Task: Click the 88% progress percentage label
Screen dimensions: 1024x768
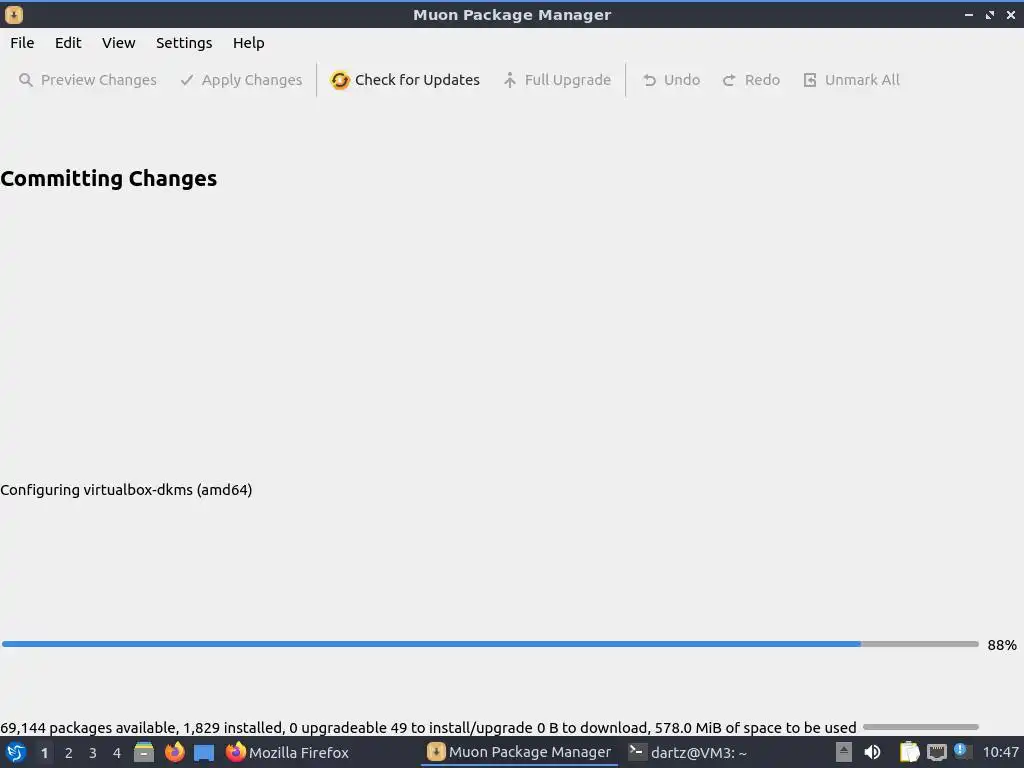Action: (1002, 645)
